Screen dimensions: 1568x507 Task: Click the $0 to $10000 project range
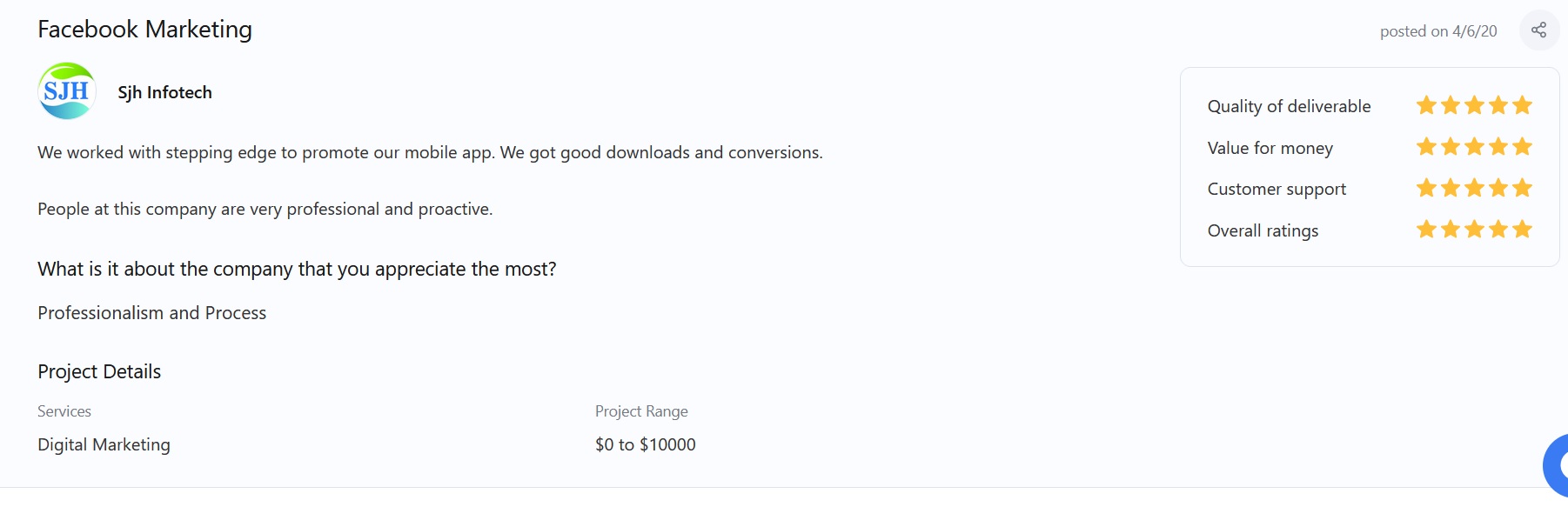646,444
